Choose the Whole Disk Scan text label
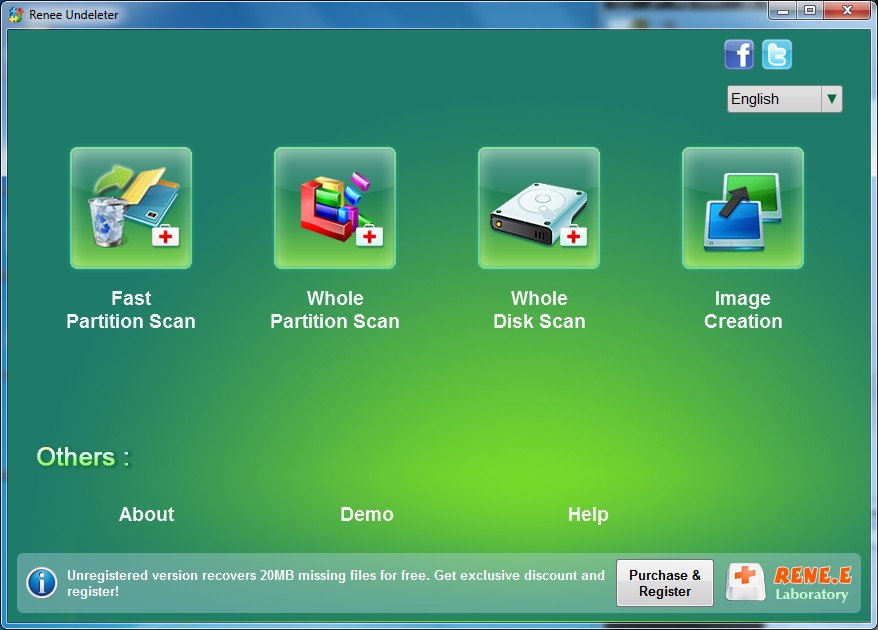 (539, 310)
